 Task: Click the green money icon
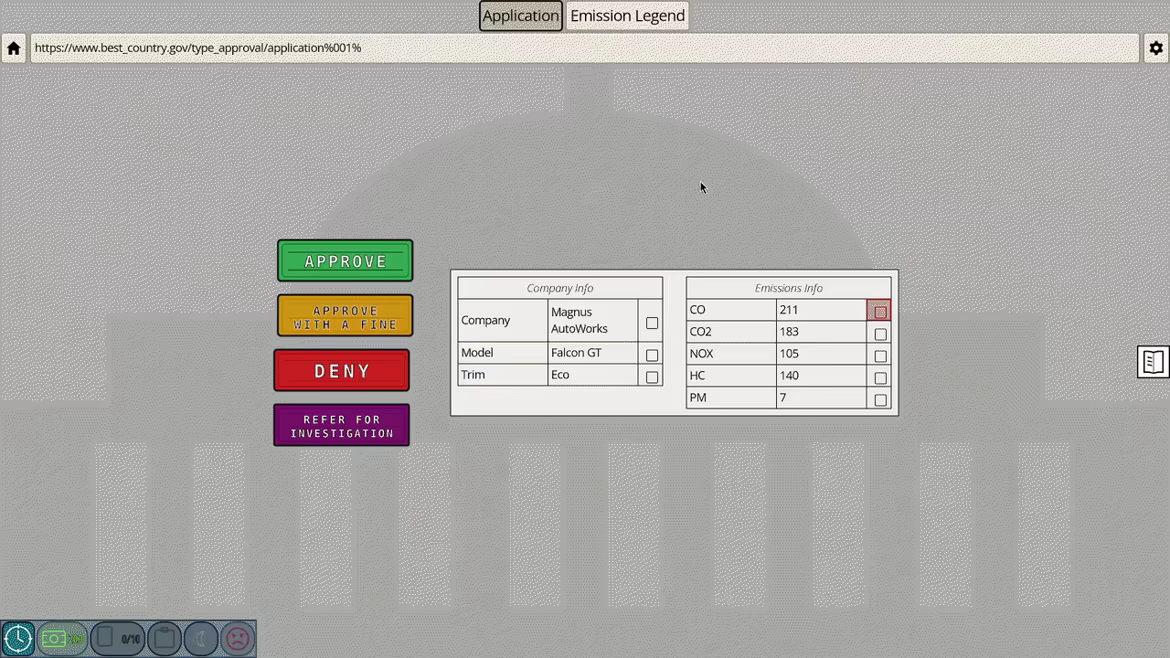(x=63, y=638)
